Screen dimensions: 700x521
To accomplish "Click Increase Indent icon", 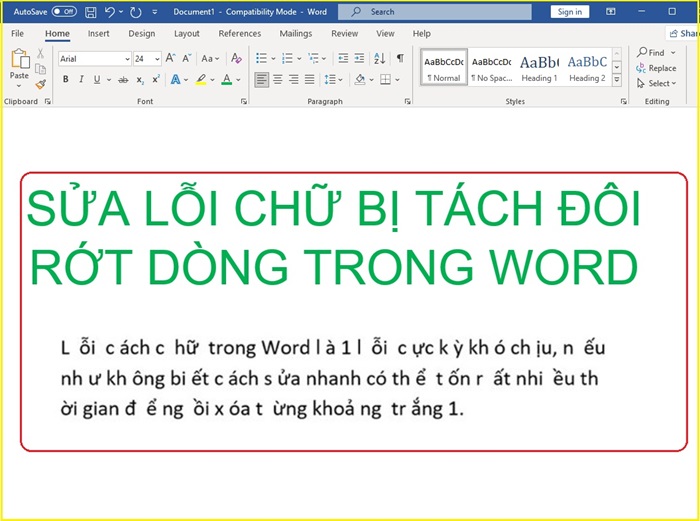I will 359,58.
